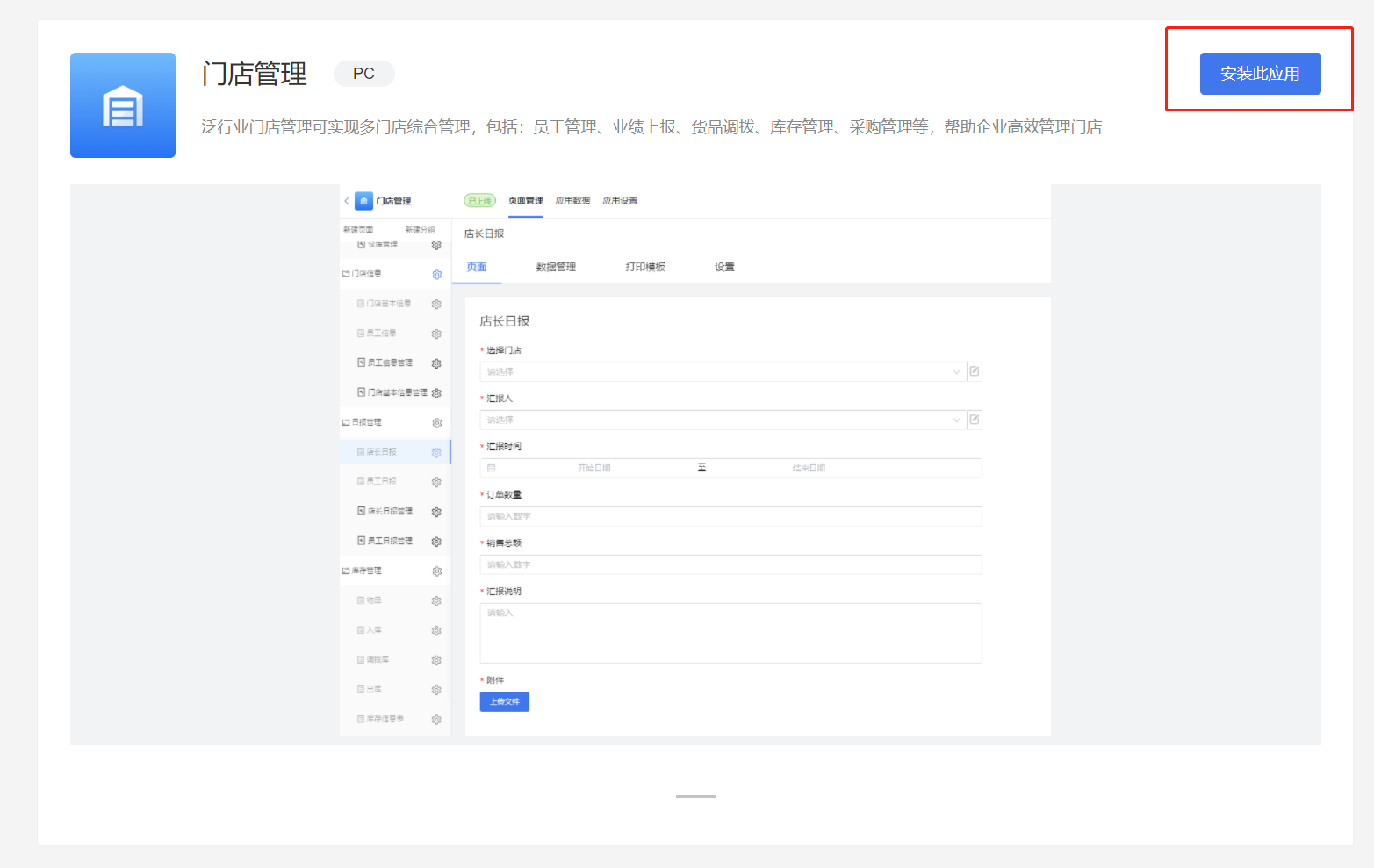Image resolution: width=1374 pixels, height=868 pixels.
Task: Click the 汇报说明 text area
Action: tap(730, 633)
